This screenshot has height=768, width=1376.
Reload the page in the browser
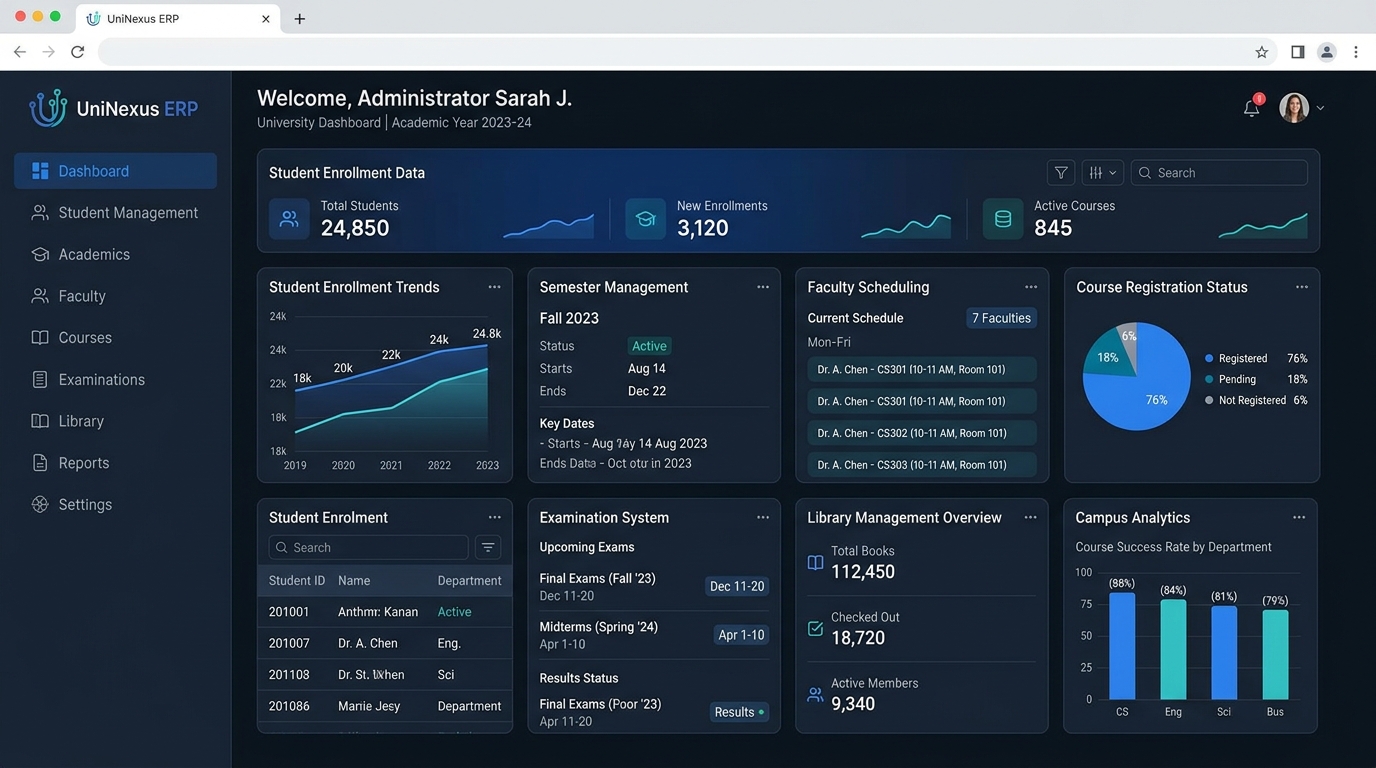[x=77, y=52]
